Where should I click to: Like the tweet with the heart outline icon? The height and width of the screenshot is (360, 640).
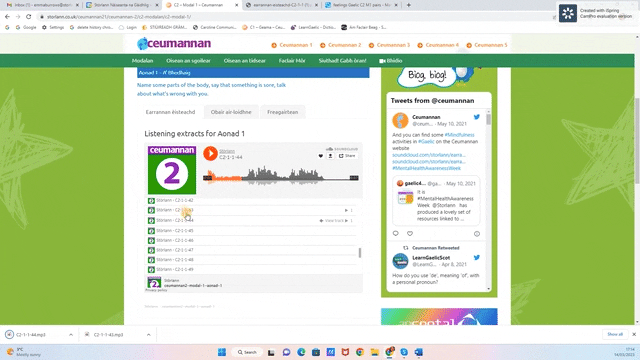tap(410, 233)
